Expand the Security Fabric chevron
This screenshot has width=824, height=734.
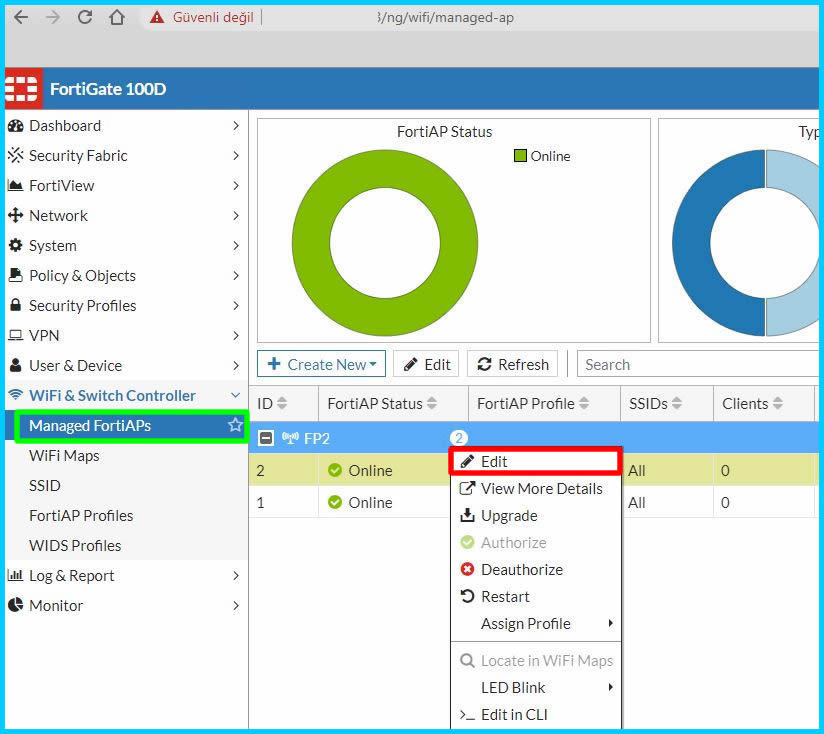point(236,156)
